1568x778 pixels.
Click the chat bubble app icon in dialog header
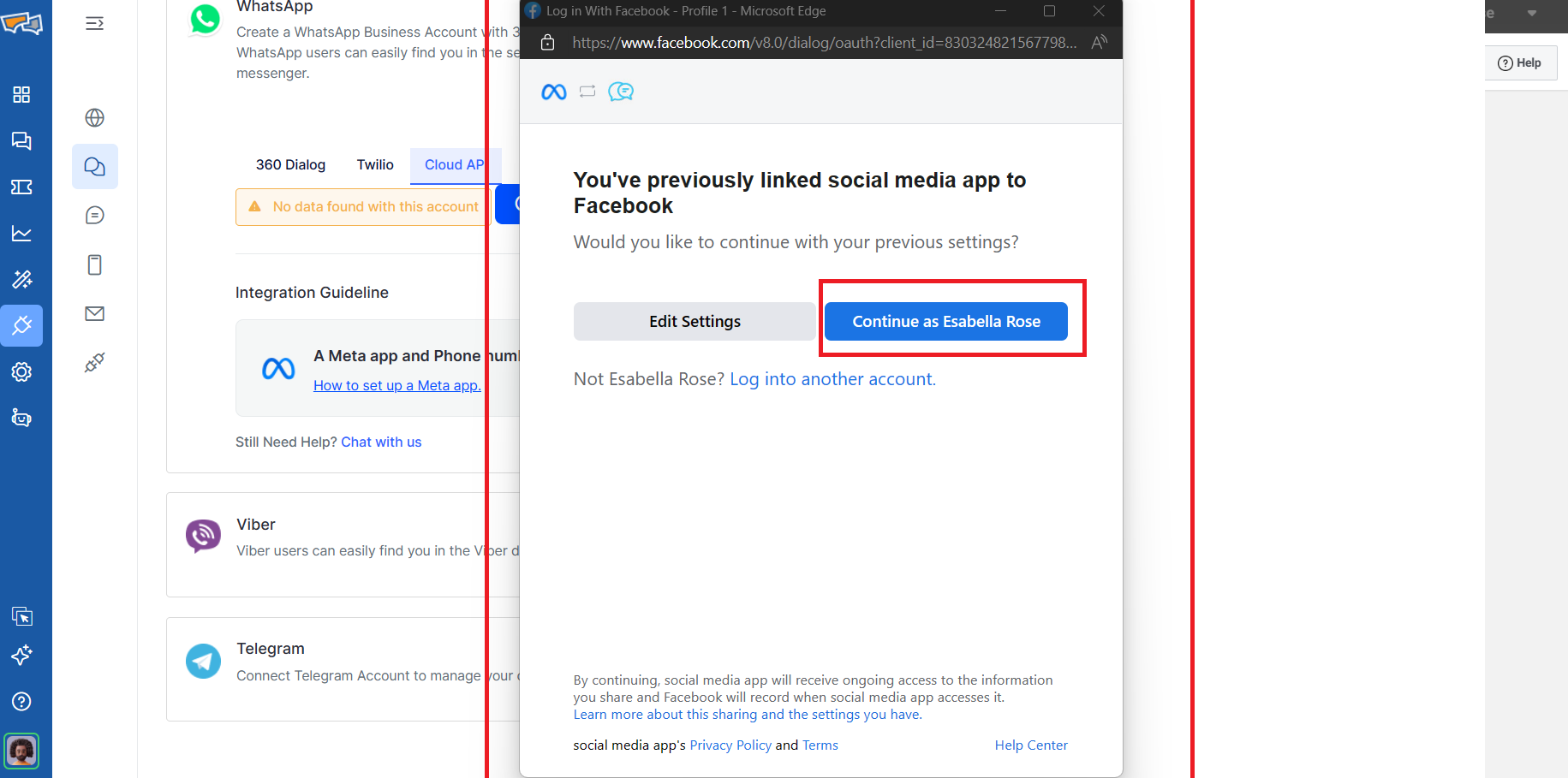[x=621, y=92]
